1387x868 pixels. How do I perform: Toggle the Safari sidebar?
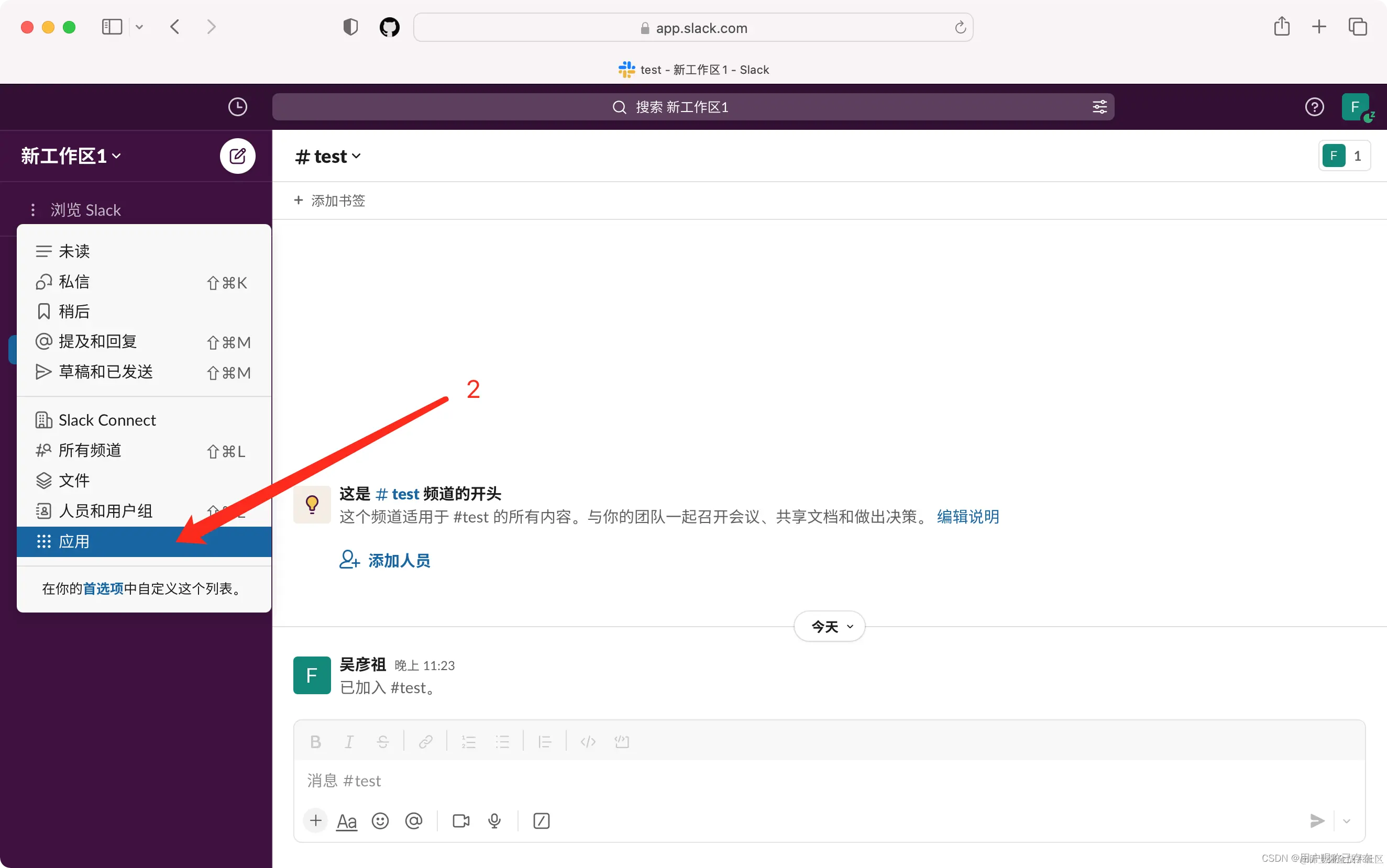coord(112,27)
